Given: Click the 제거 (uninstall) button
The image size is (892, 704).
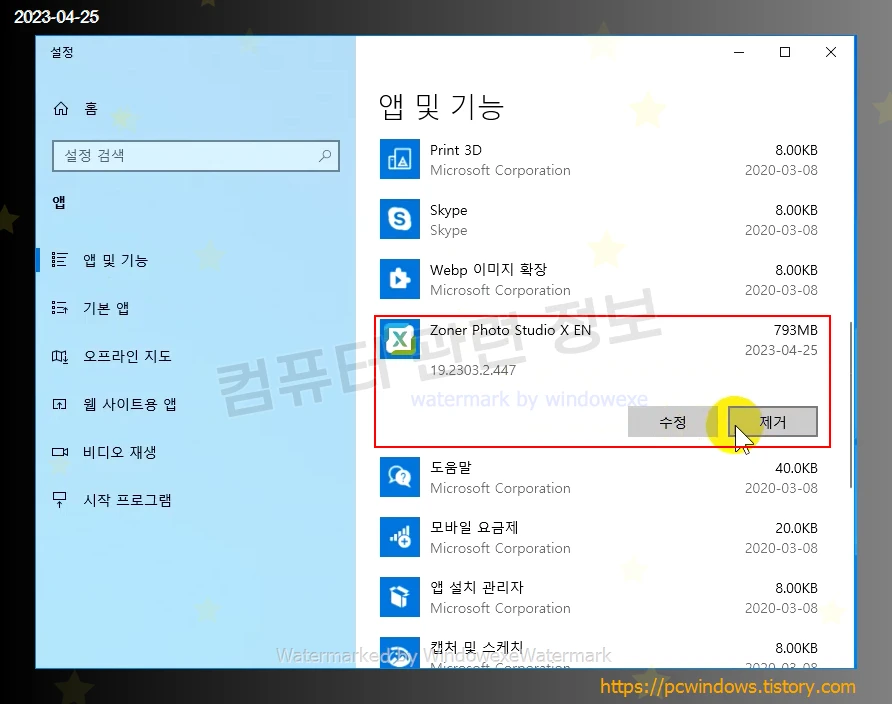Looking at the screenshot, I should (773, 422).
